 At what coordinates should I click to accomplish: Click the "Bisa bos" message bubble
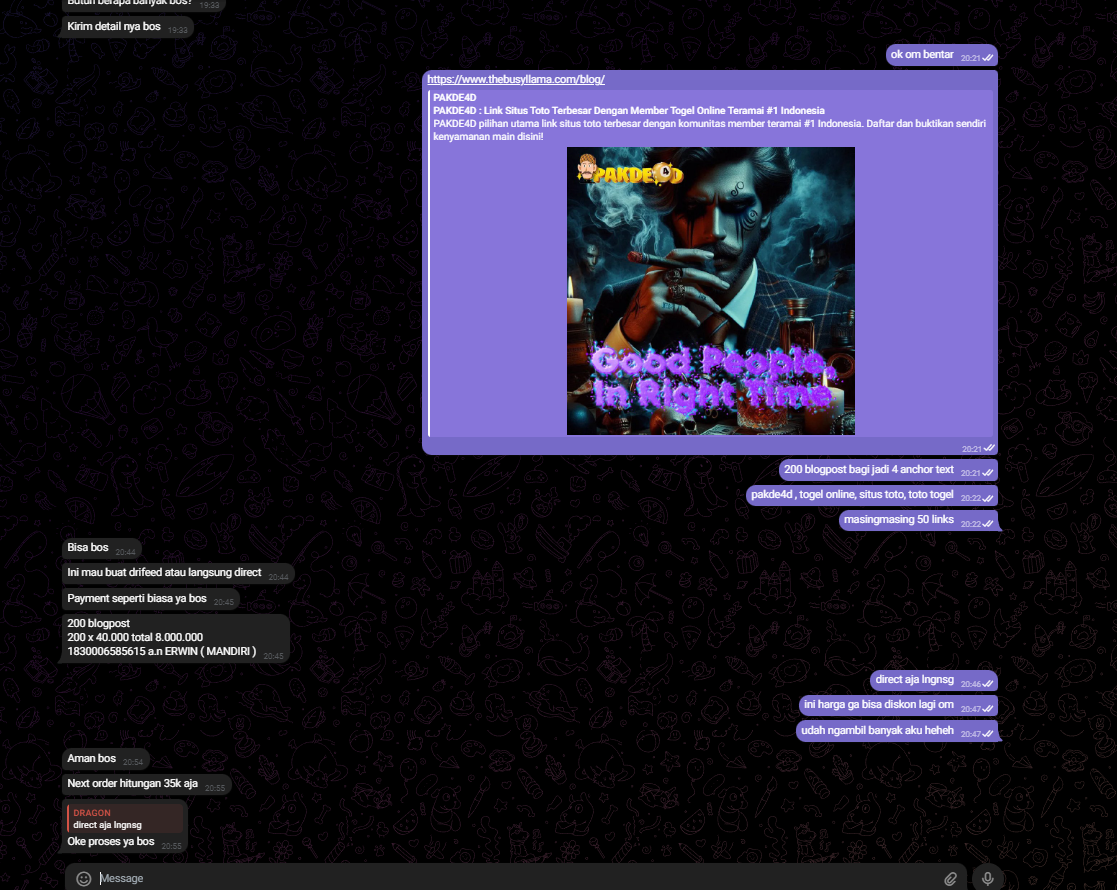(x=88, y=548)
